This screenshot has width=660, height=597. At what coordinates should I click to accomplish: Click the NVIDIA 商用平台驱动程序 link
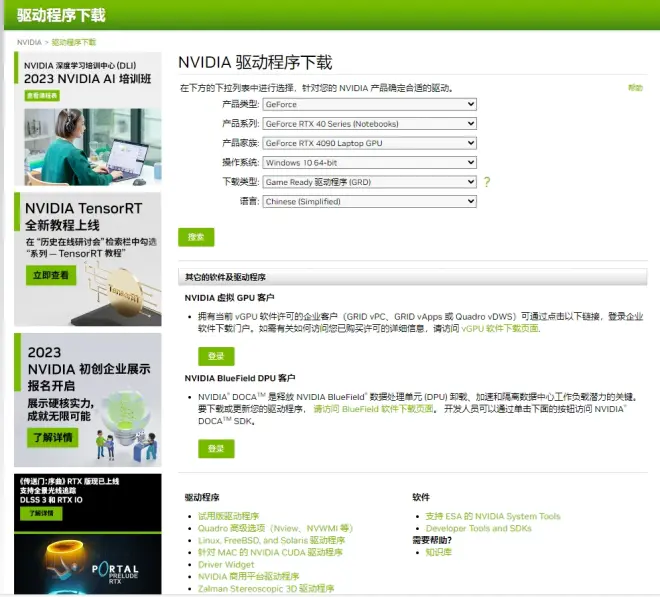[x=248, y=576]
